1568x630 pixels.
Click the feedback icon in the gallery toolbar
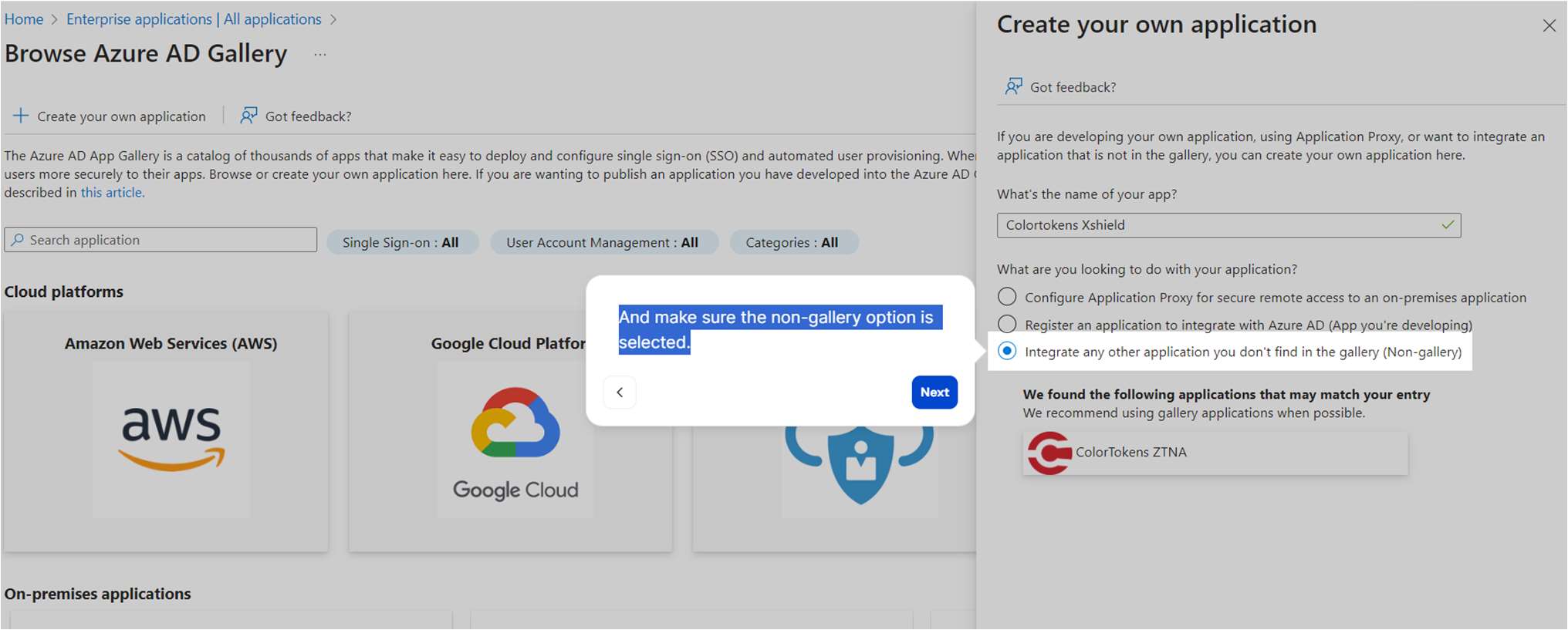tap(248, 116)
